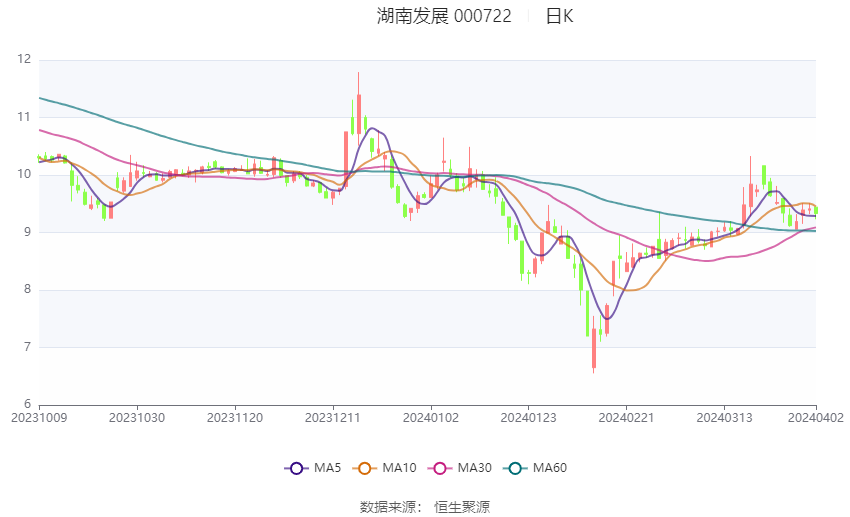Hide the MA30 line via its label
The image size is (850, 517).
point(475,468)
